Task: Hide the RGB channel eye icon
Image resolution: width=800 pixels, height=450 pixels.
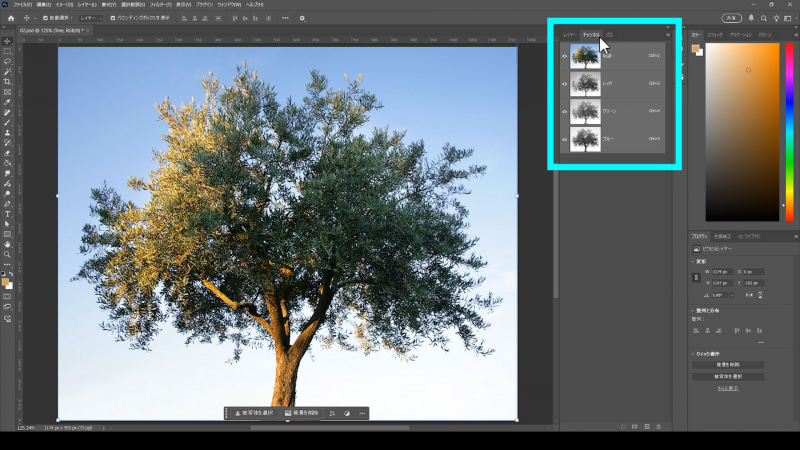Action: coord(564,56)
